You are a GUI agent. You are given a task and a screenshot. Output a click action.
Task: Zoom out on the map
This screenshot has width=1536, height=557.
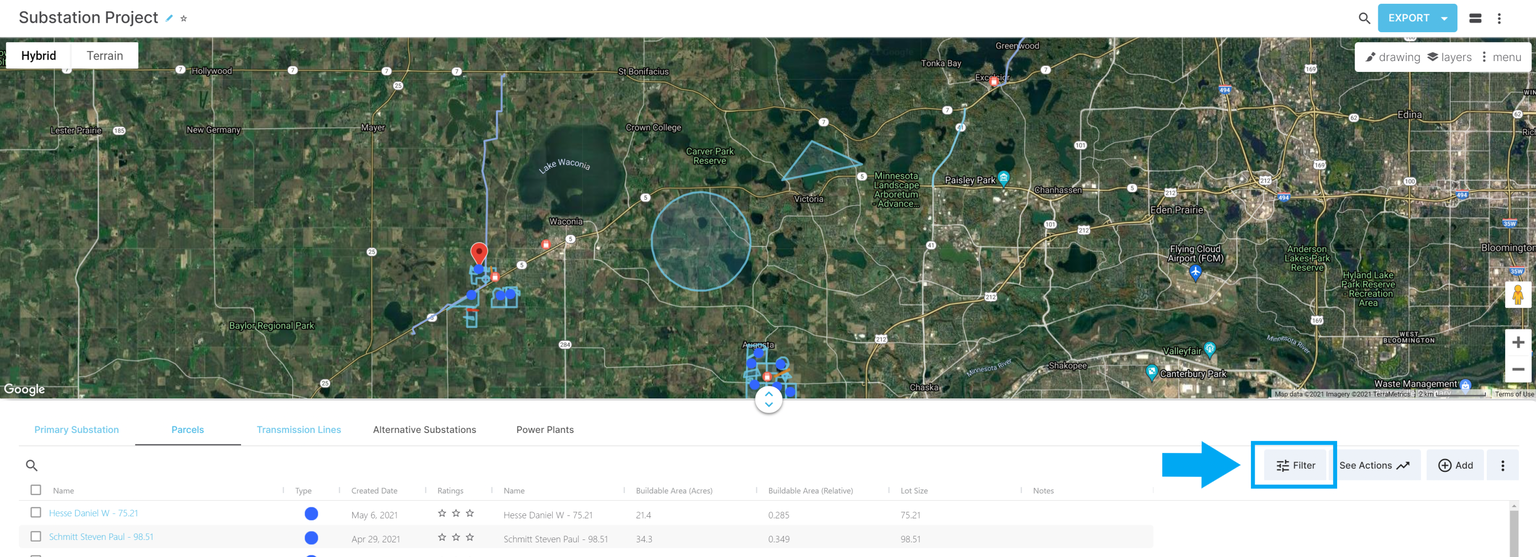(x=1518, y=369)
